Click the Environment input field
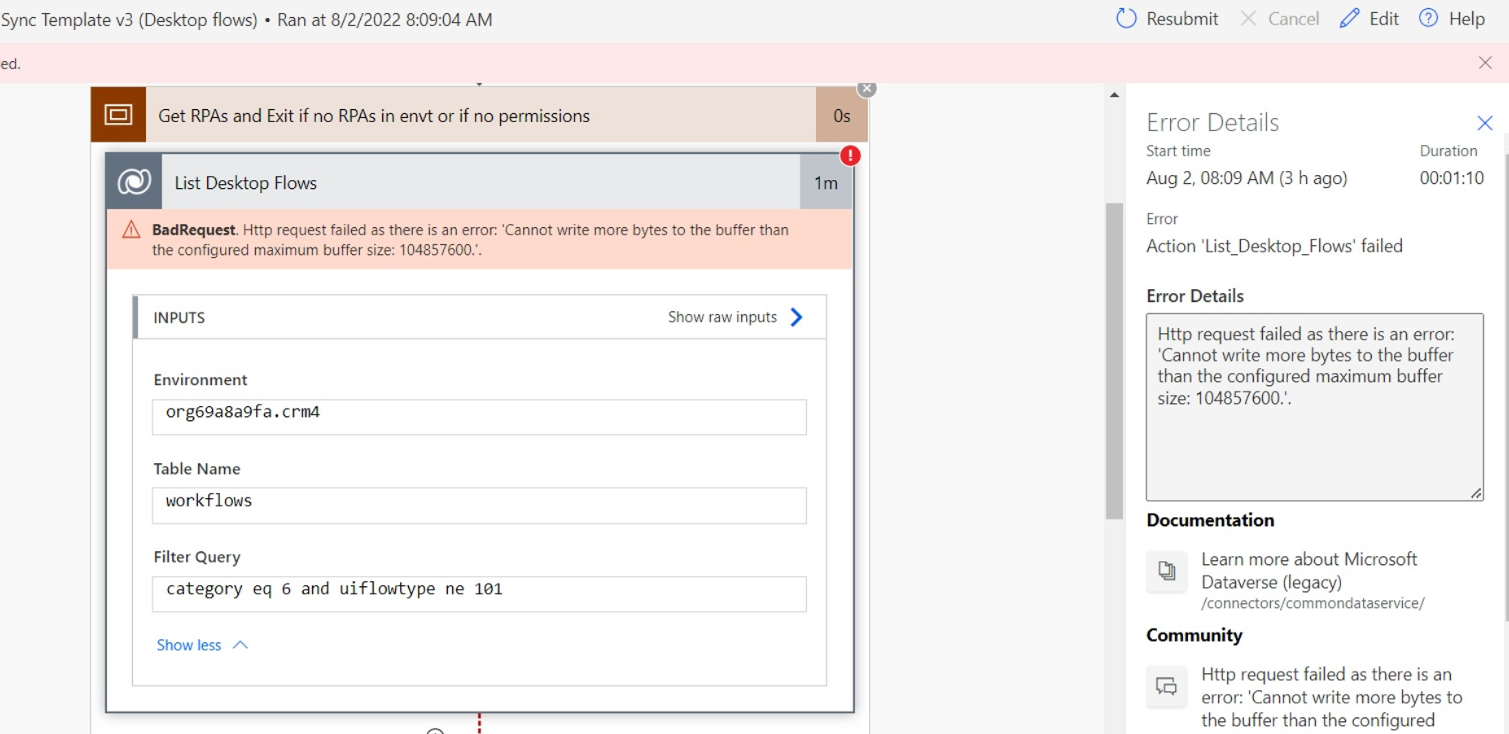The height and width of the screenshot is (734, 1509). point(478,417)
